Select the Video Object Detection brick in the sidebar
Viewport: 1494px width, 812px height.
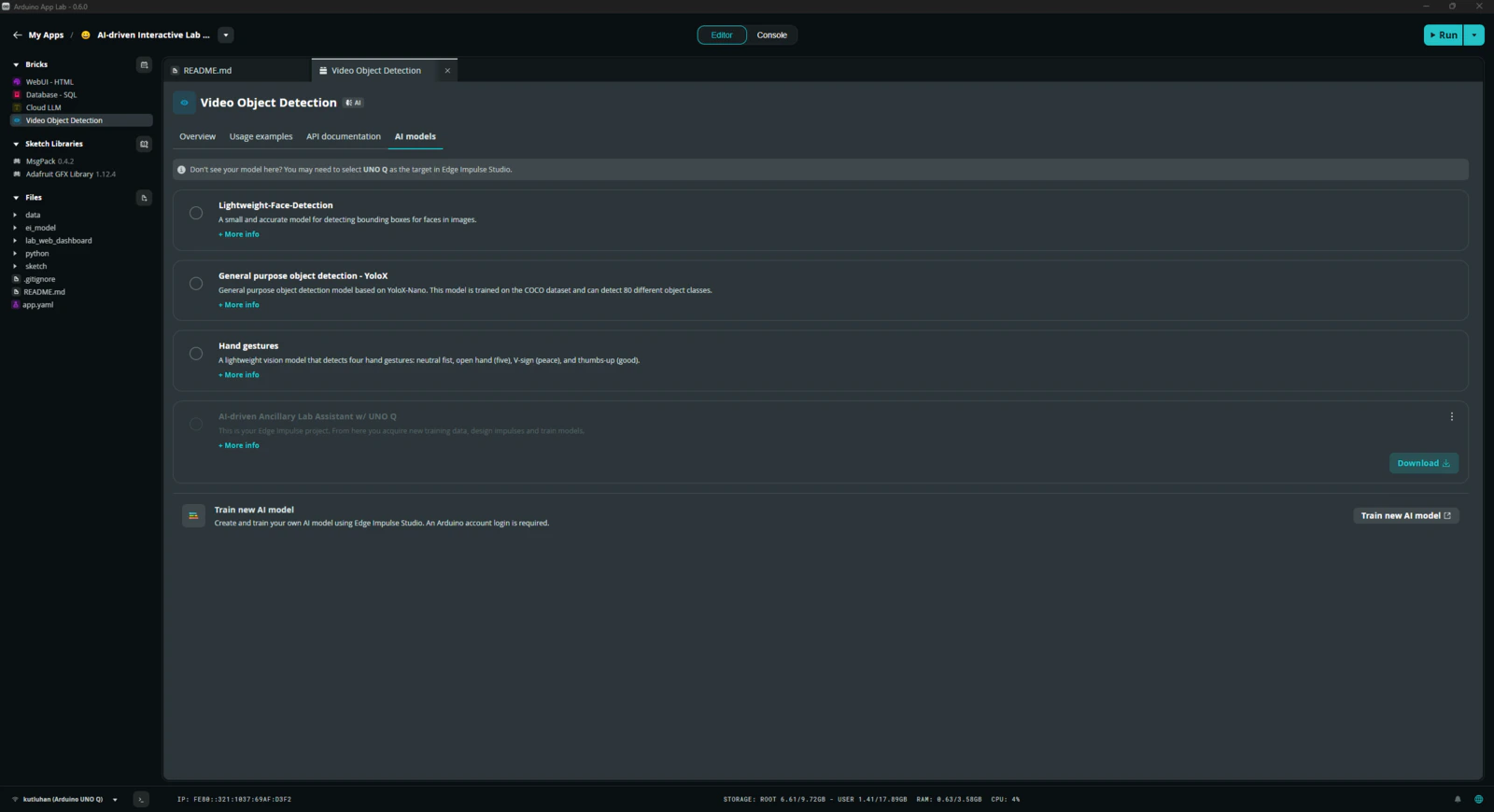click(x=81, y=120)
